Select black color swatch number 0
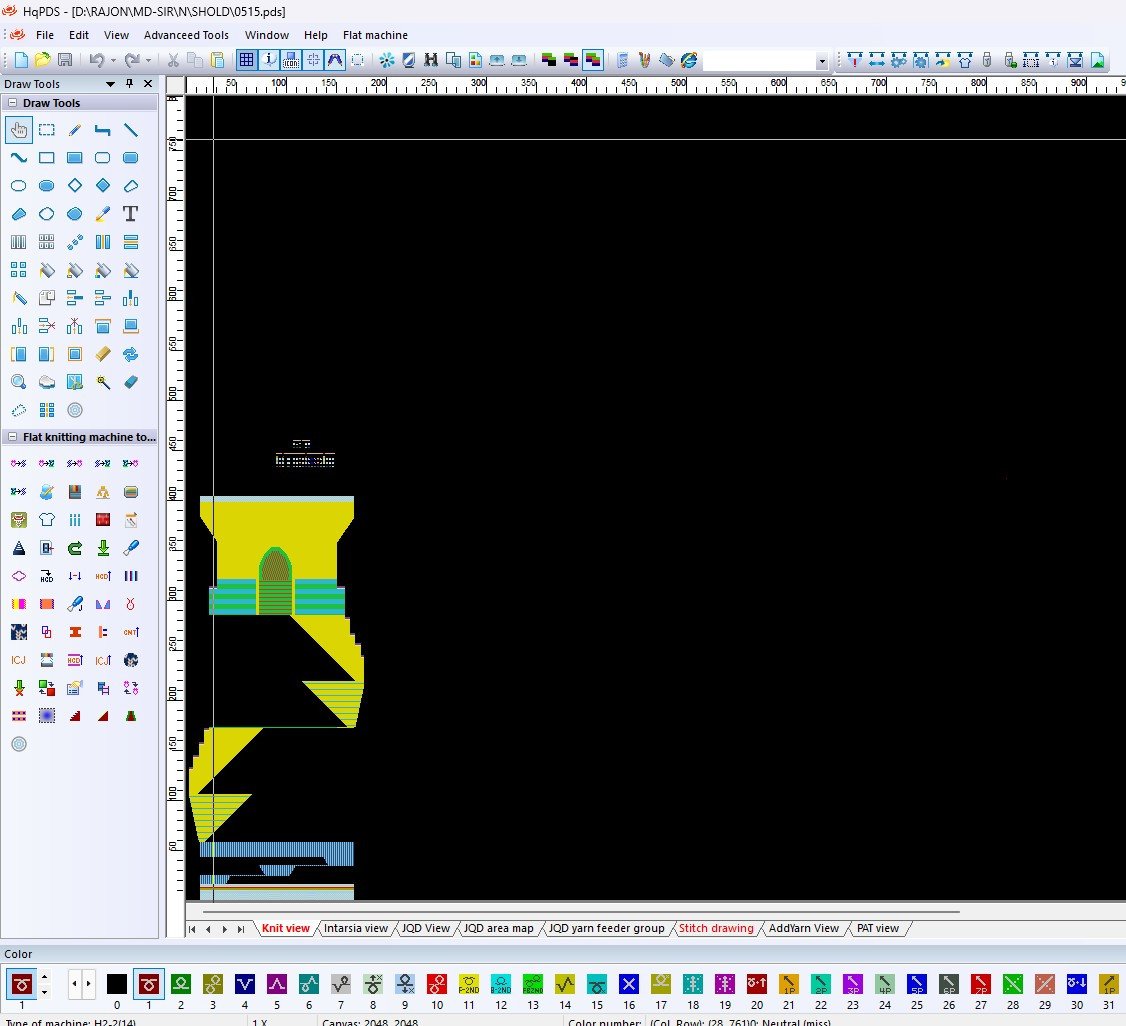 click(x=117, y=984)
